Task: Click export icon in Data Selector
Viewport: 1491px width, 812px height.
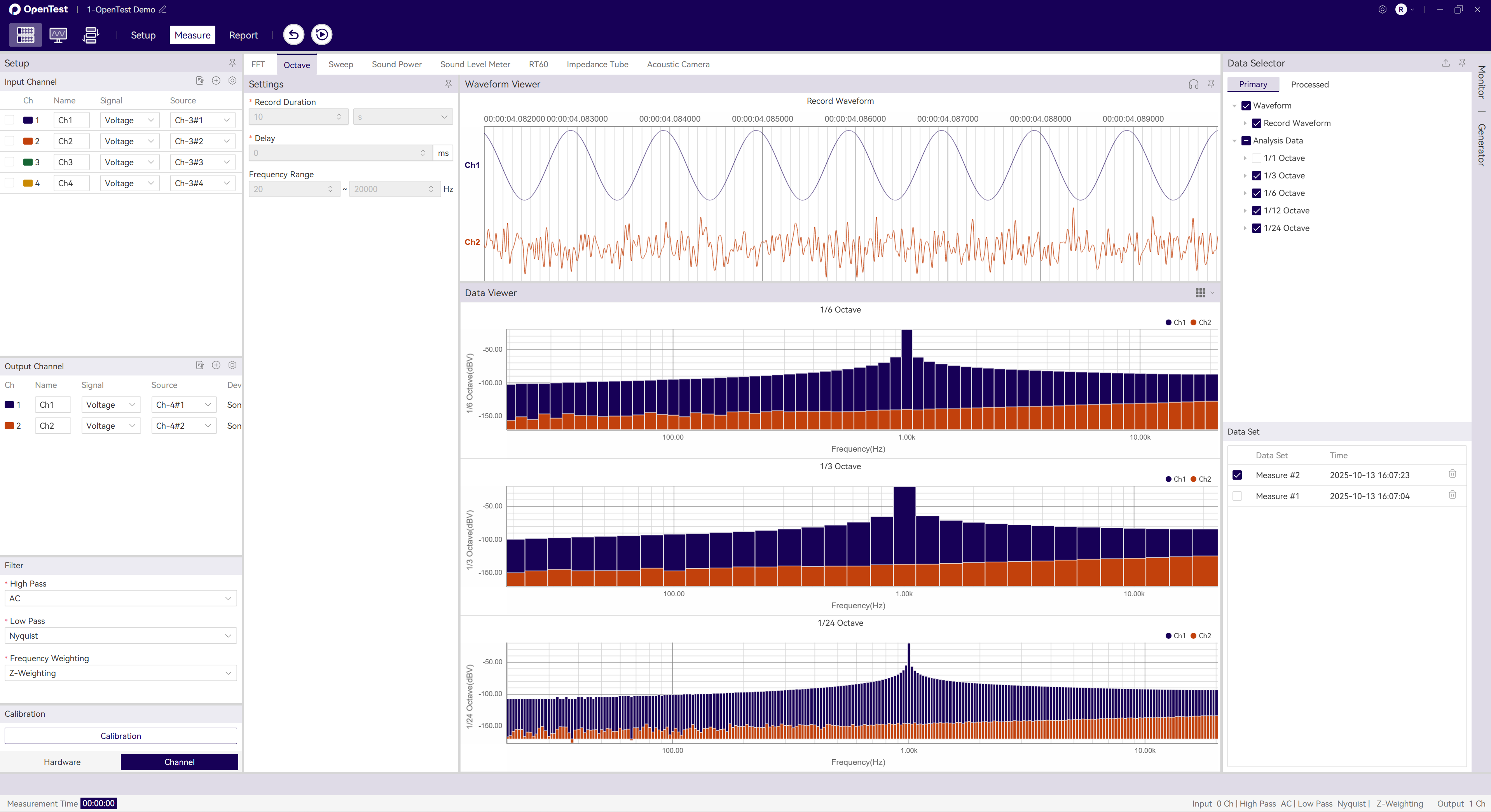Action: (x=1445, y=63)
